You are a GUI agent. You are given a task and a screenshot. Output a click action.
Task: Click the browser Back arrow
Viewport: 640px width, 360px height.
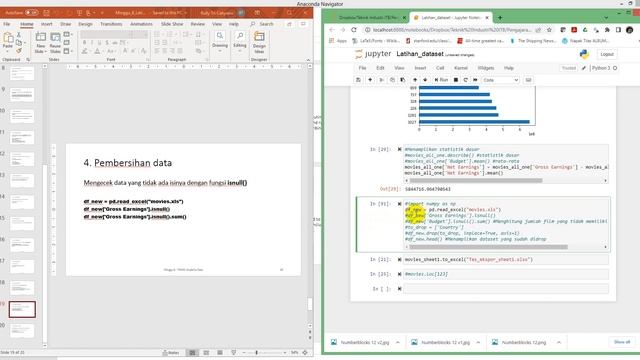pyautogui.click(x=331, y=30)
